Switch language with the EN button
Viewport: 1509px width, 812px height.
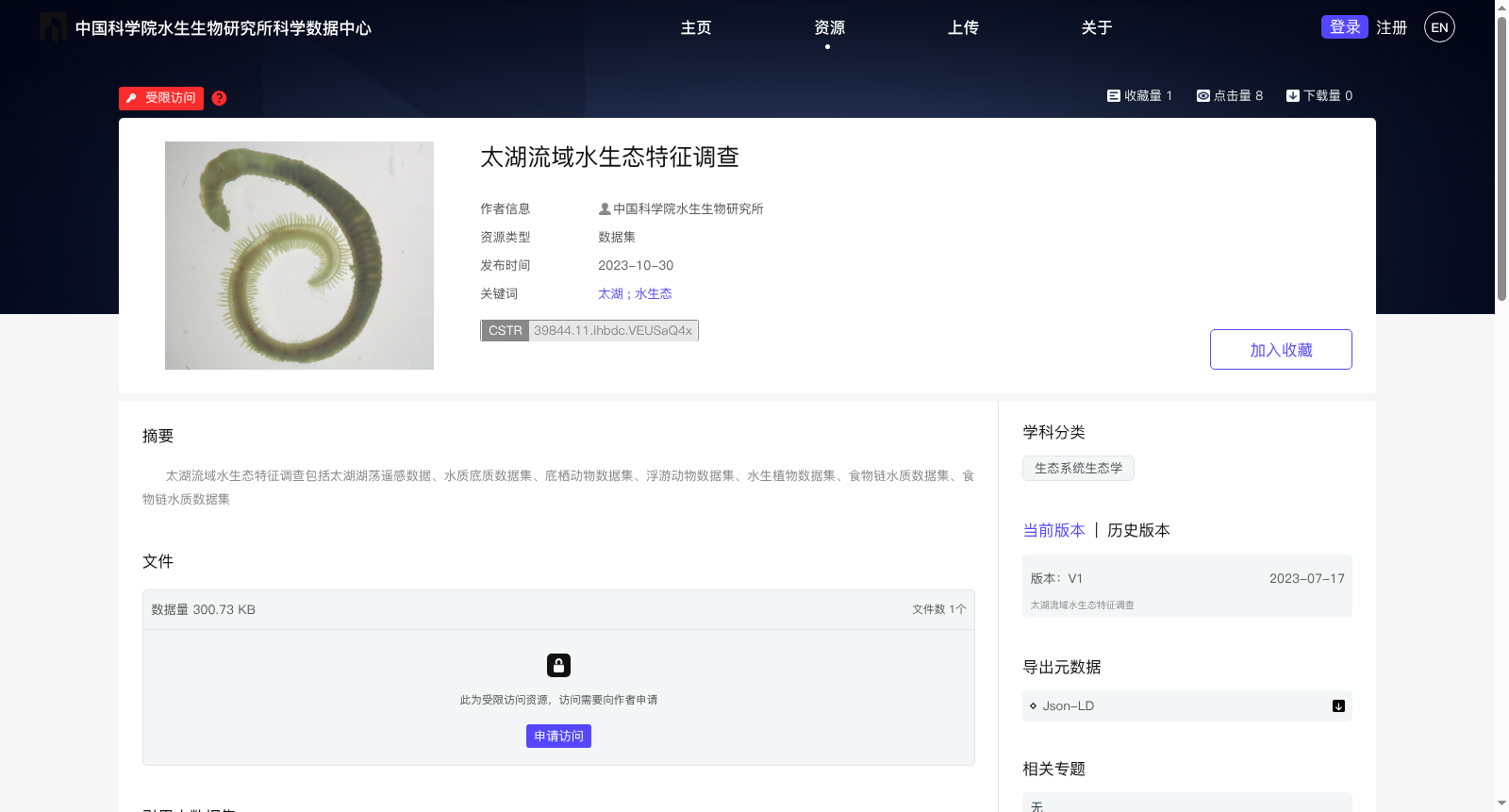[x=1439, y=27]
